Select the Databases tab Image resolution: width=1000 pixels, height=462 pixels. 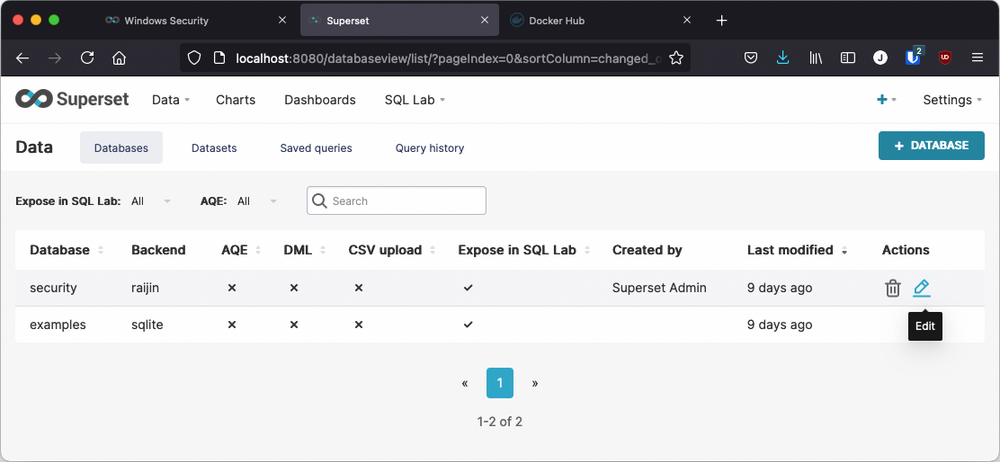(121, 147)
